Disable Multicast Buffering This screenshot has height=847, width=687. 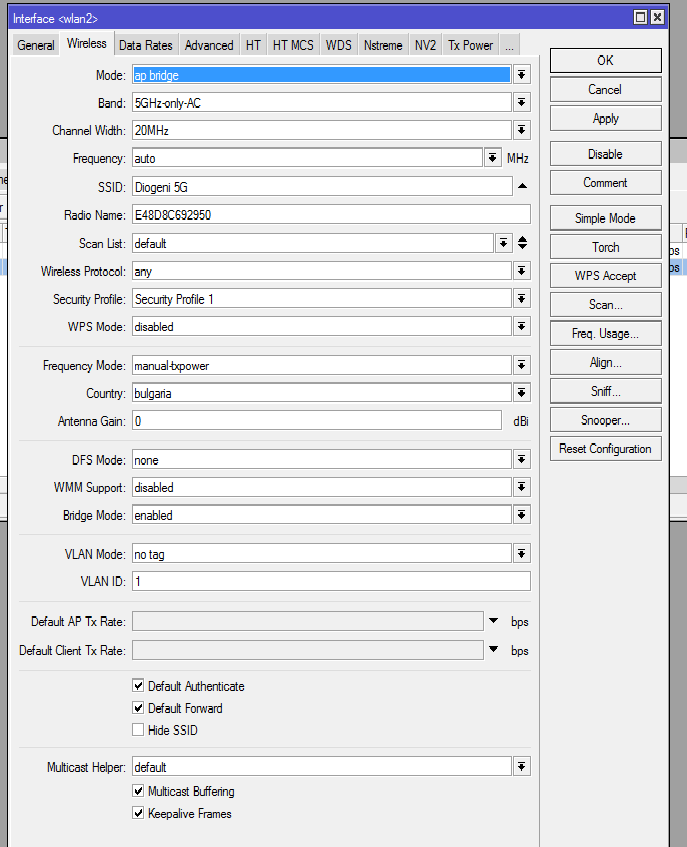click(138, 790)
